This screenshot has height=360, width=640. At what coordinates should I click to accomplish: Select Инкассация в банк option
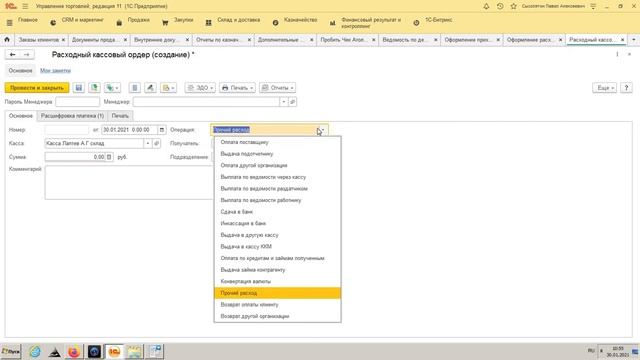point(278,224)
